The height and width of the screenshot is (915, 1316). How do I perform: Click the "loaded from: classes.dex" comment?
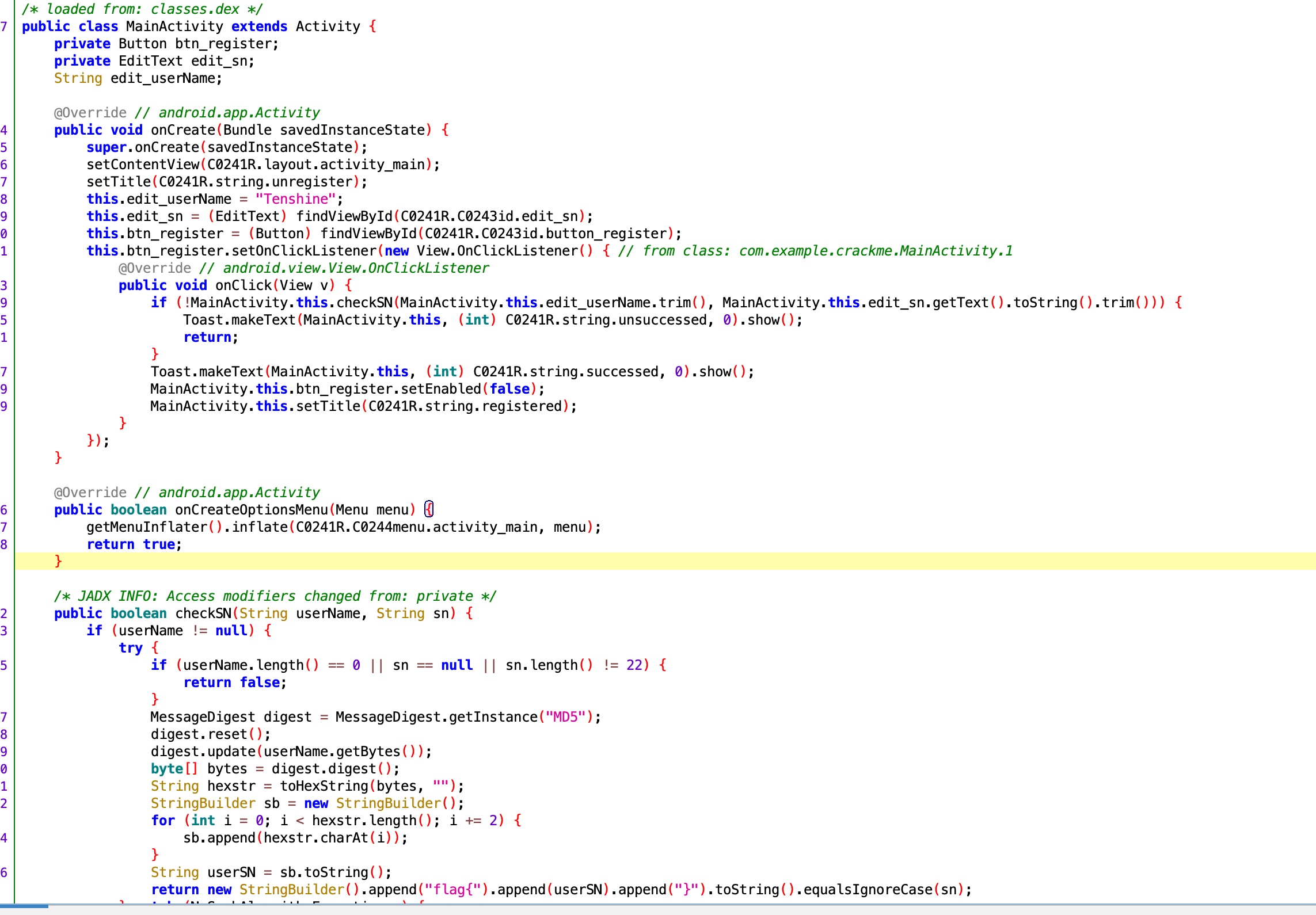click(x=142, y=9)
